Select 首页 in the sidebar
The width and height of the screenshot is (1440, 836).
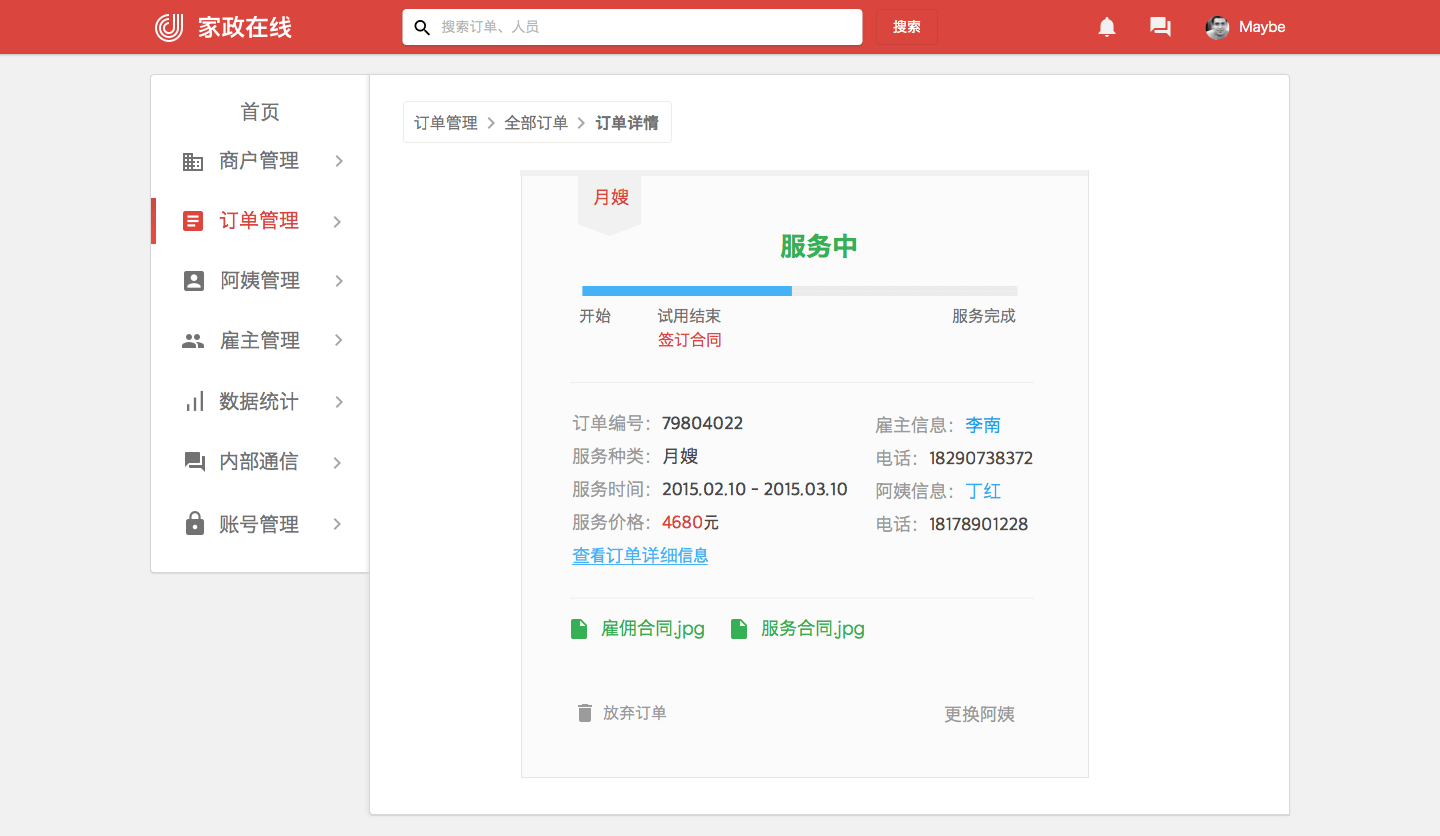click(260, 112)
